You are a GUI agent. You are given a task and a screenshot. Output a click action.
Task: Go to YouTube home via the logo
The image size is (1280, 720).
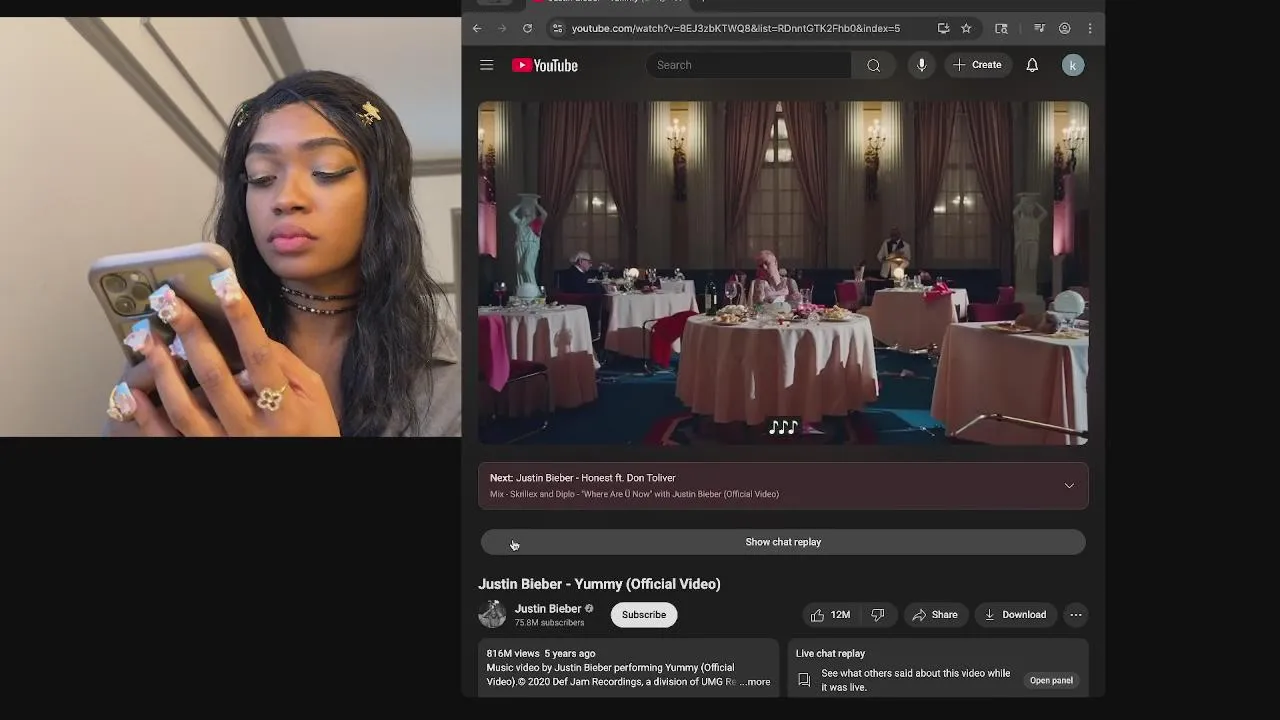(x=545, y=65)
